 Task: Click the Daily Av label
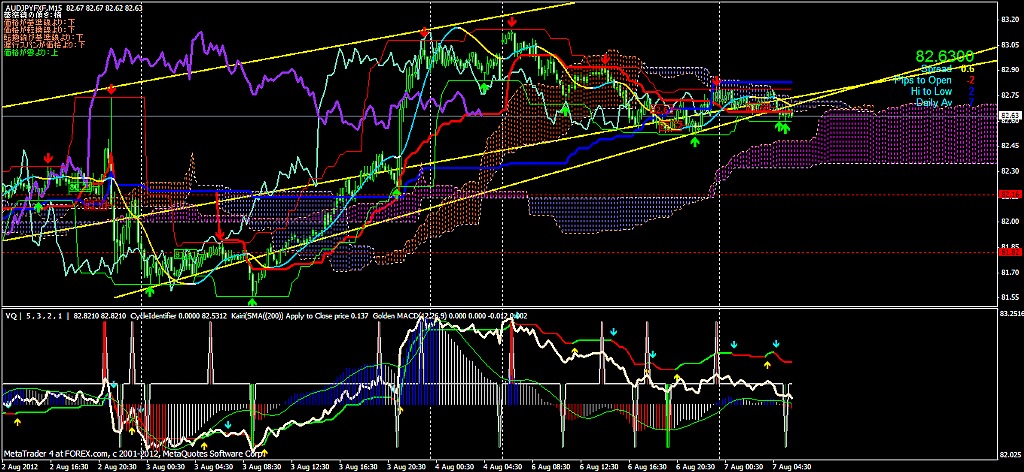click(x=933, y=102)
